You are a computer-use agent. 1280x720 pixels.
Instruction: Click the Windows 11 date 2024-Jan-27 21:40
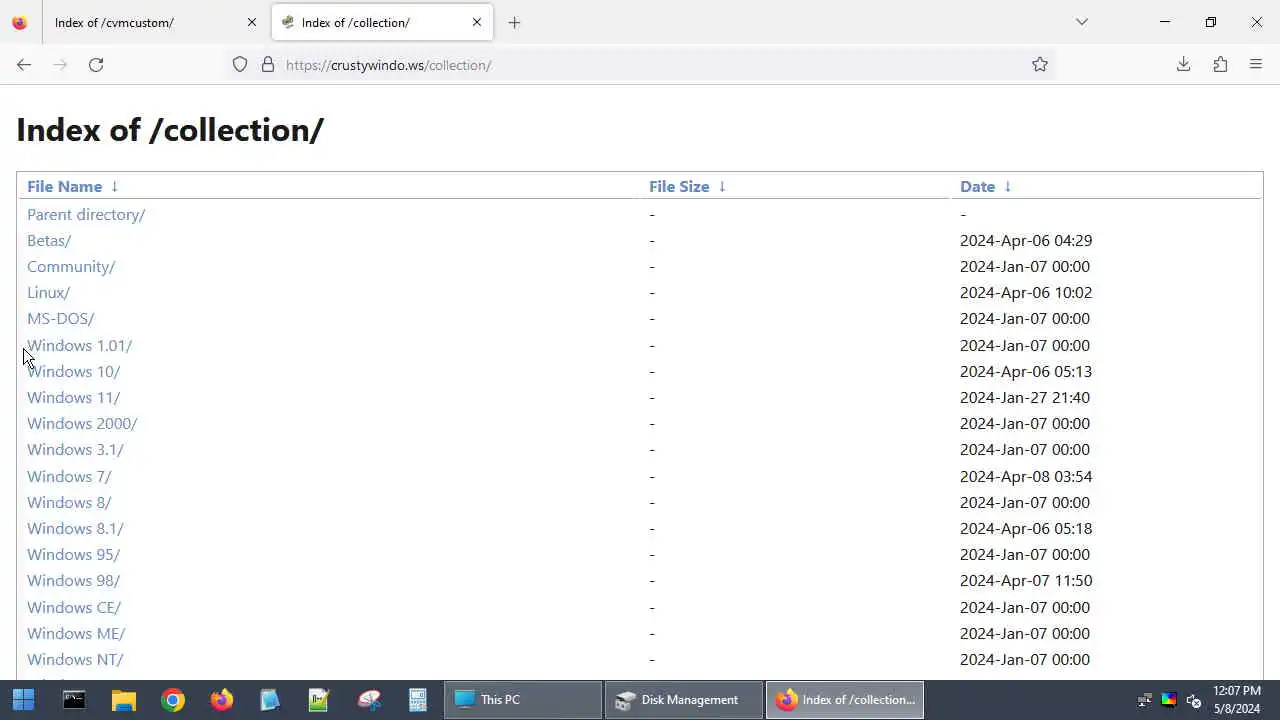coord(1025,398)
